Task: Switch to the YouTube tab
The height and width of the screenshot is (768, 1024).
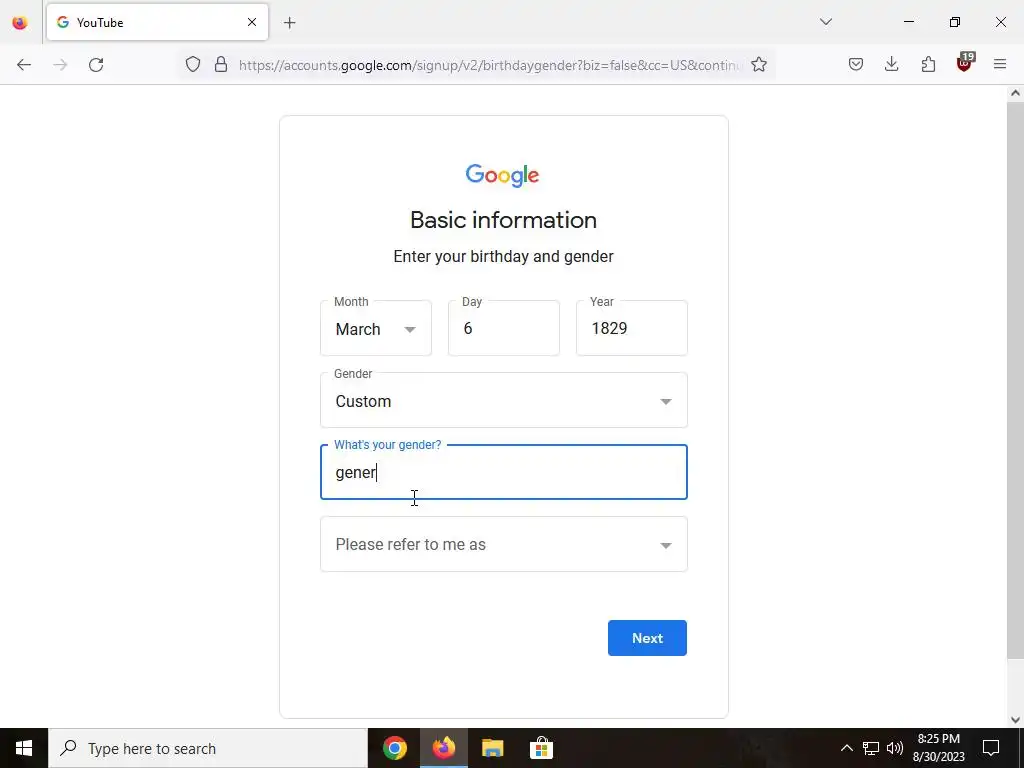Action: [157, 22]
